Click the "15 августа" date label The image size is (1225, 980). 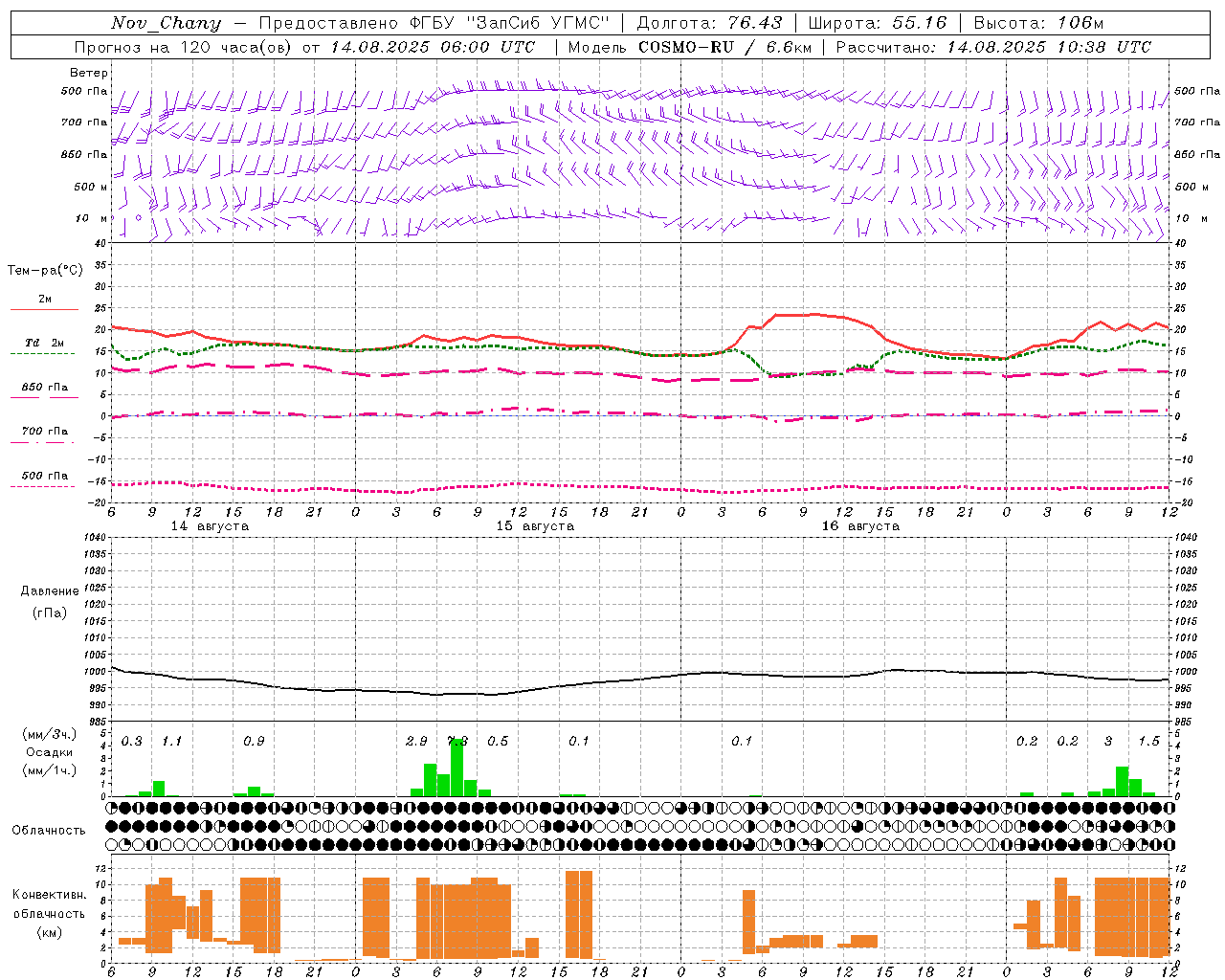pyautogui.click(x=535, y=526)
